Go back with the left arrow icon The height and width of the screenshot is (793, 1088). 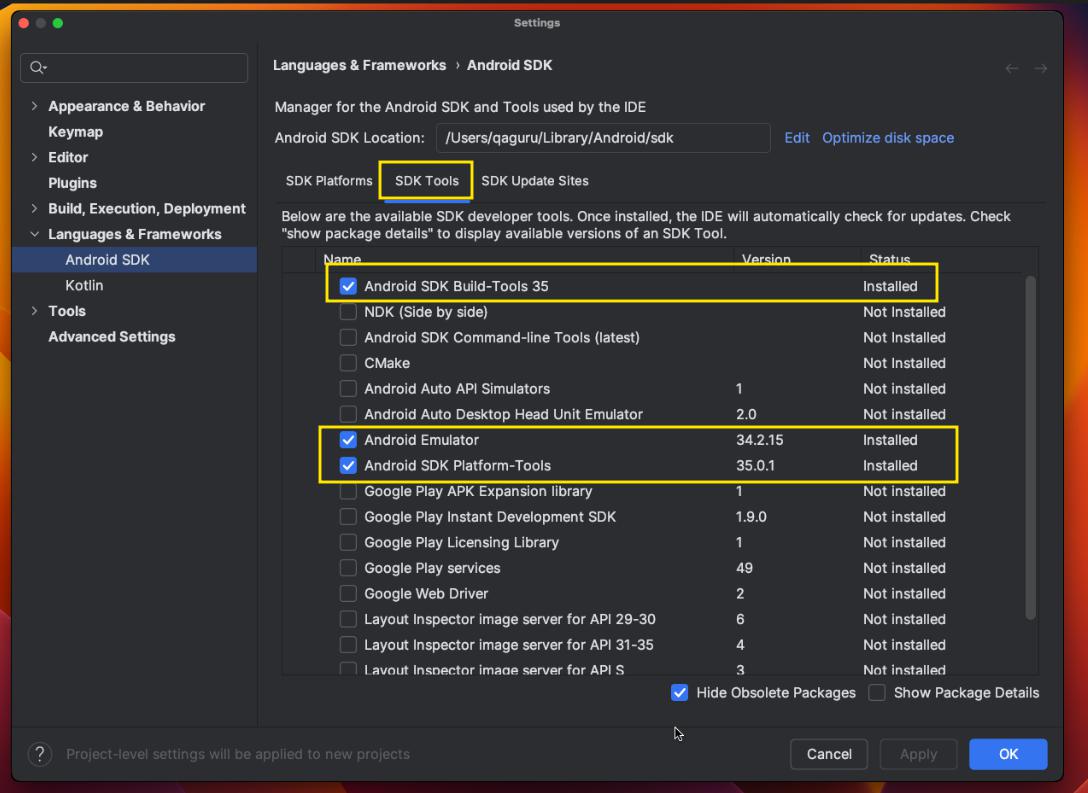[x=1012, y=68]
